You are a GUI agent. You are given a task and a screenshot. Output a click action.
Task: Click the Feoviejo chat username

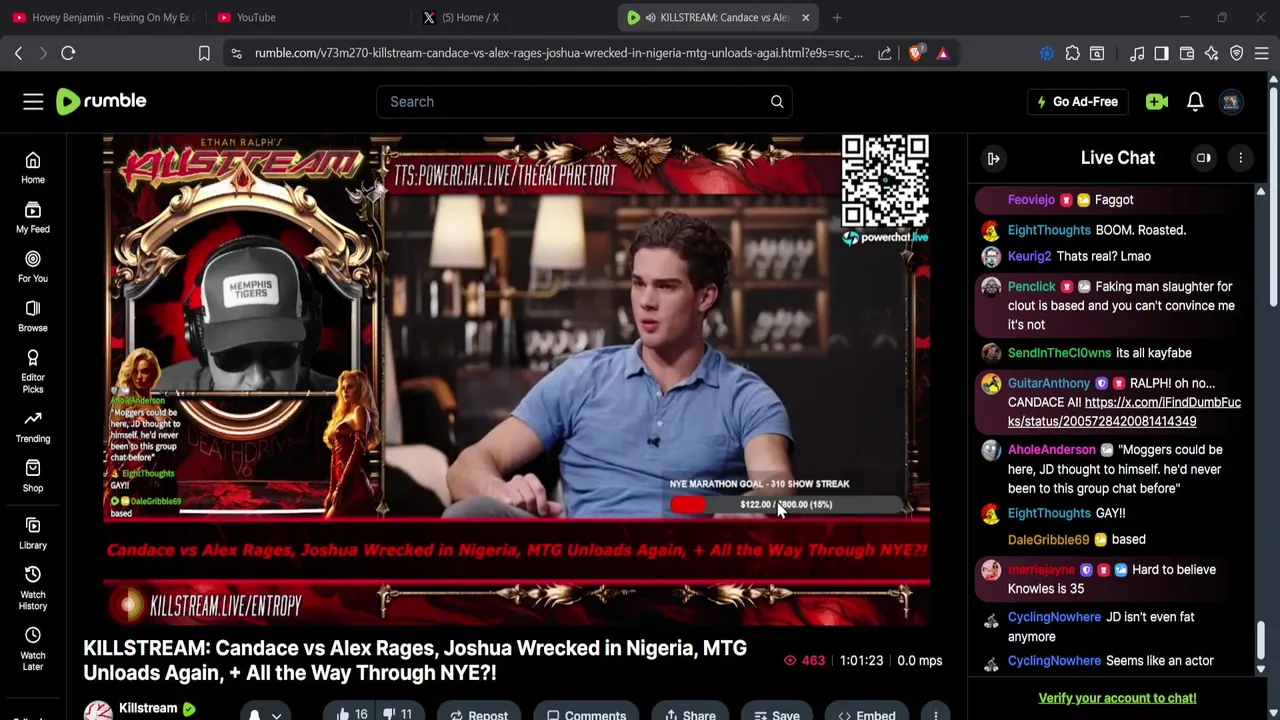pos(1031,200)
